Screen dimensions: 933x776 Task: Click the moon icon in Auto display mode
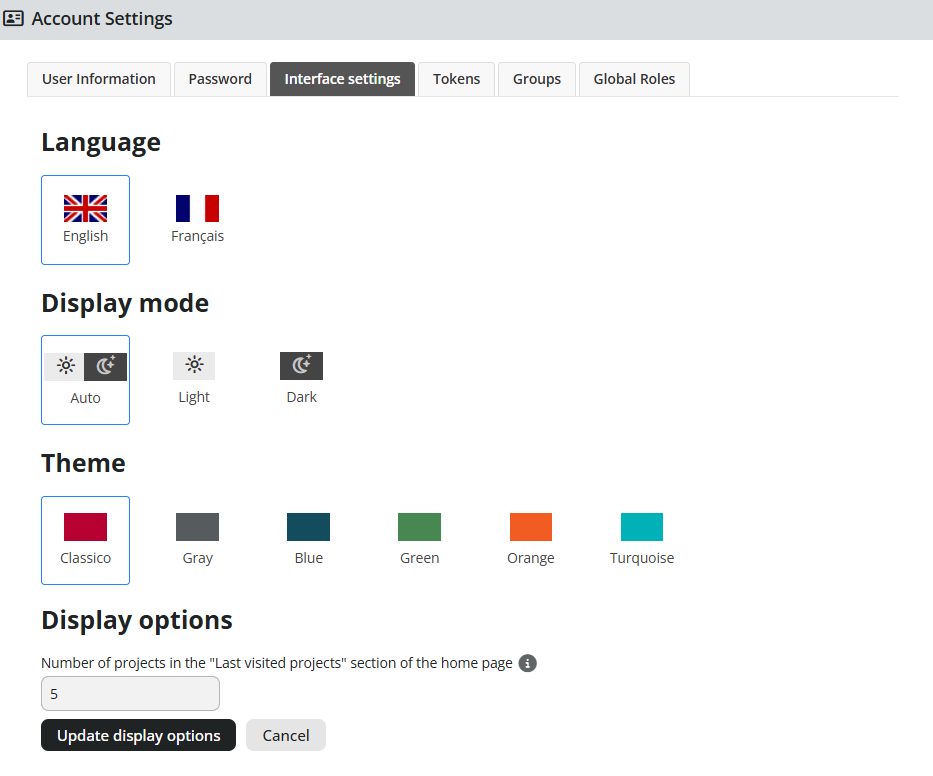[x=105, y=365]
